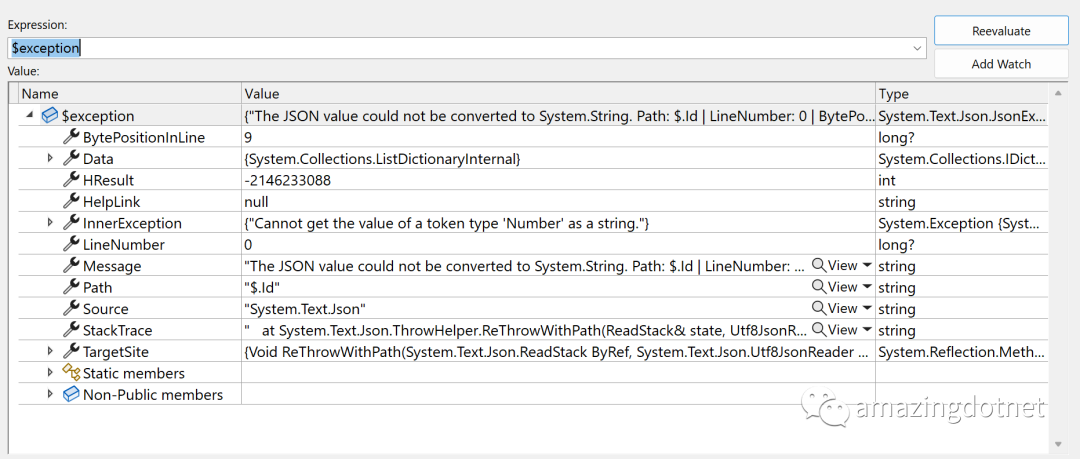Open the Source row visualizer magnifier

tap(819, 309)
